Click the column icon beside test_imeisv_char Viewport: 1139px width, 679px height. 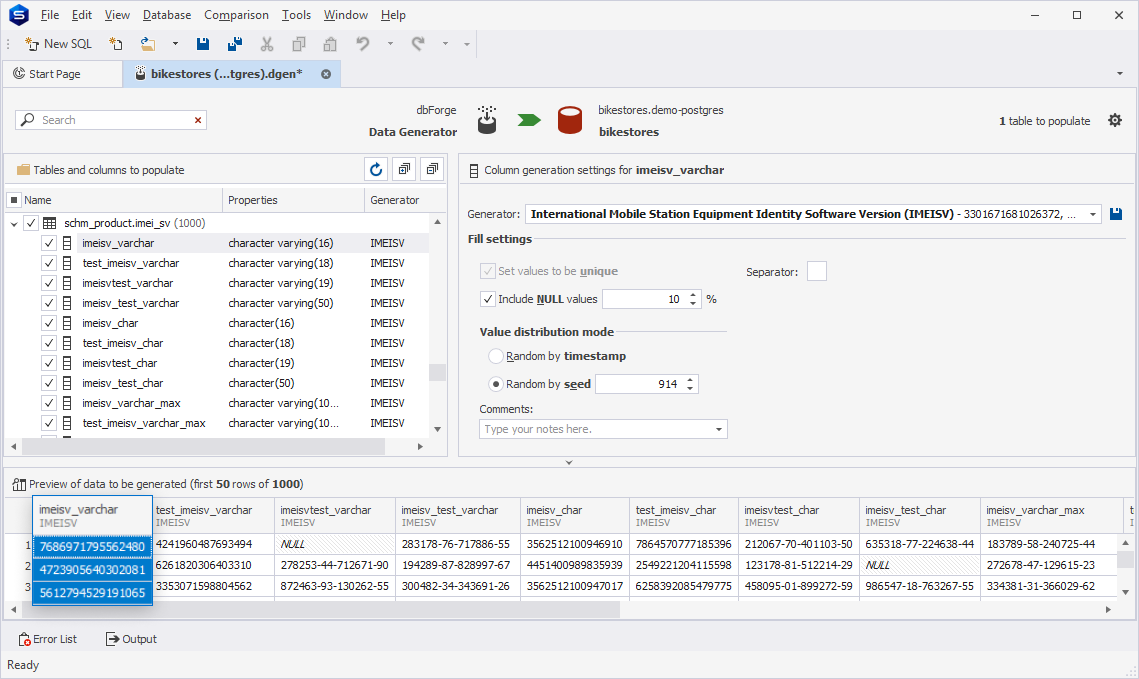point(67,343)
